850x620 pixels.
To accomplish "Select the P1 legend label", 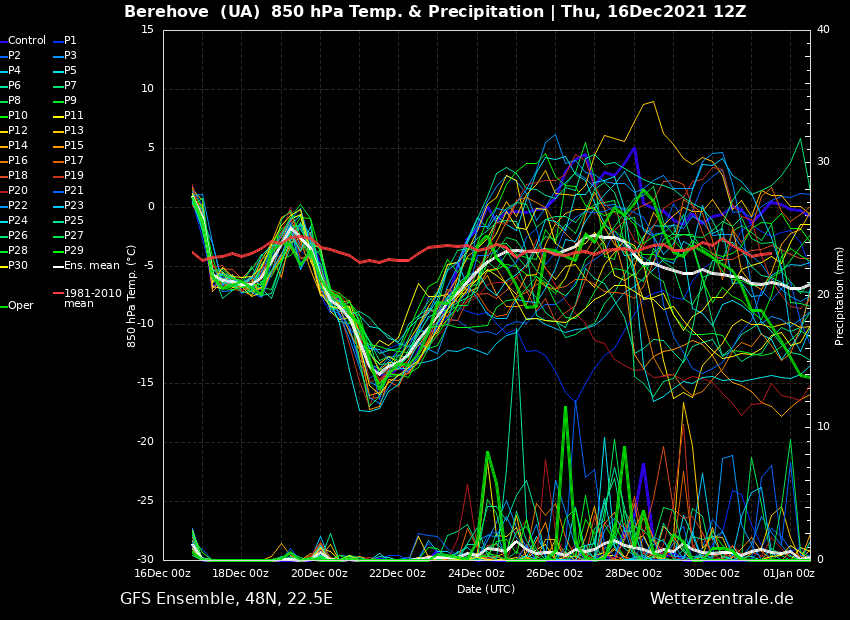I will (x=70, y=41).
